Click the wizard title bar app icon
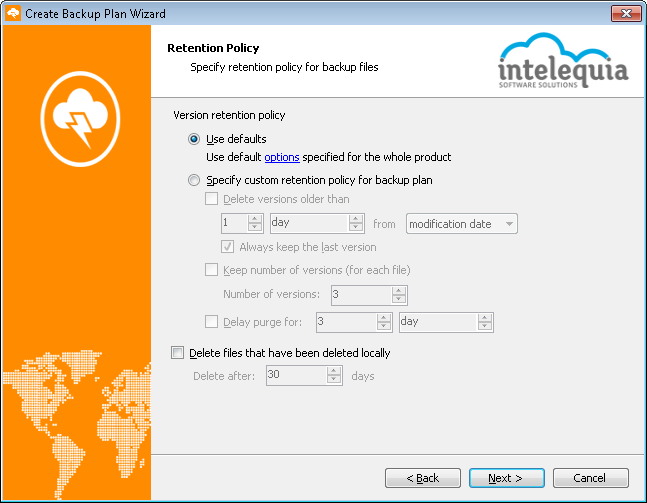 point(13,14)
